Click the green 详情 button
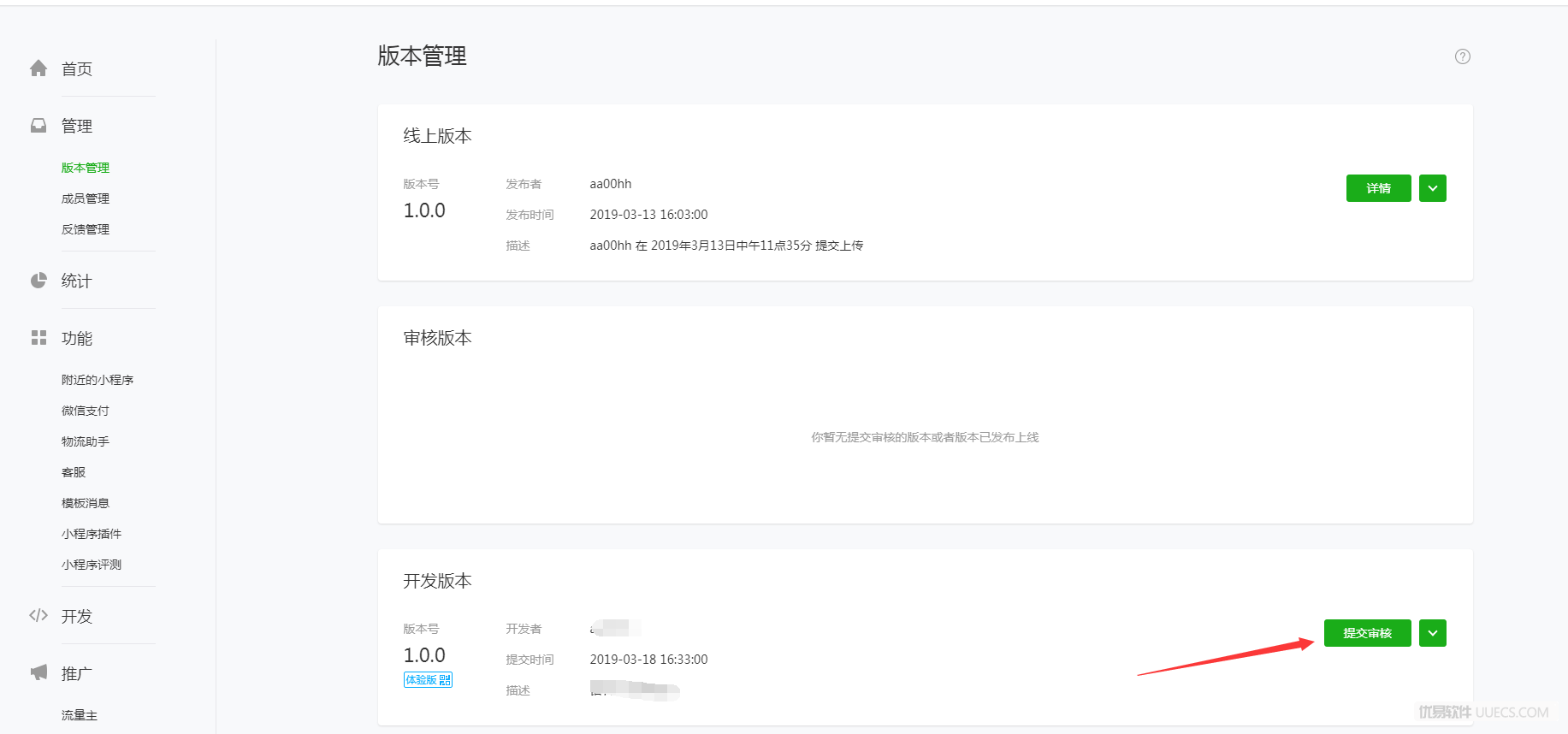 (1379, 188)
